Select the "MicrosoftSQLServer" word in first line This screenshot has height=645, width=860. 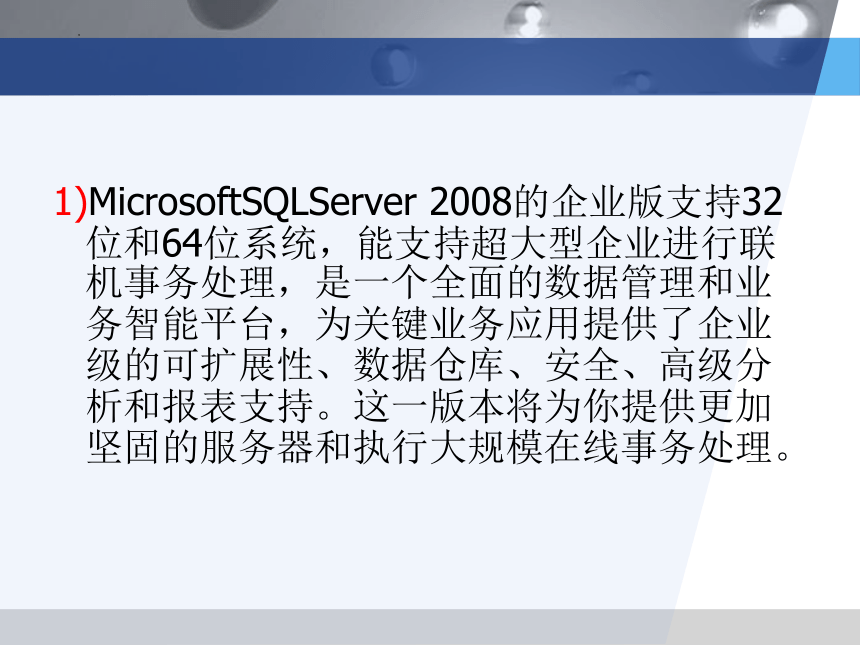click(253, 202)
